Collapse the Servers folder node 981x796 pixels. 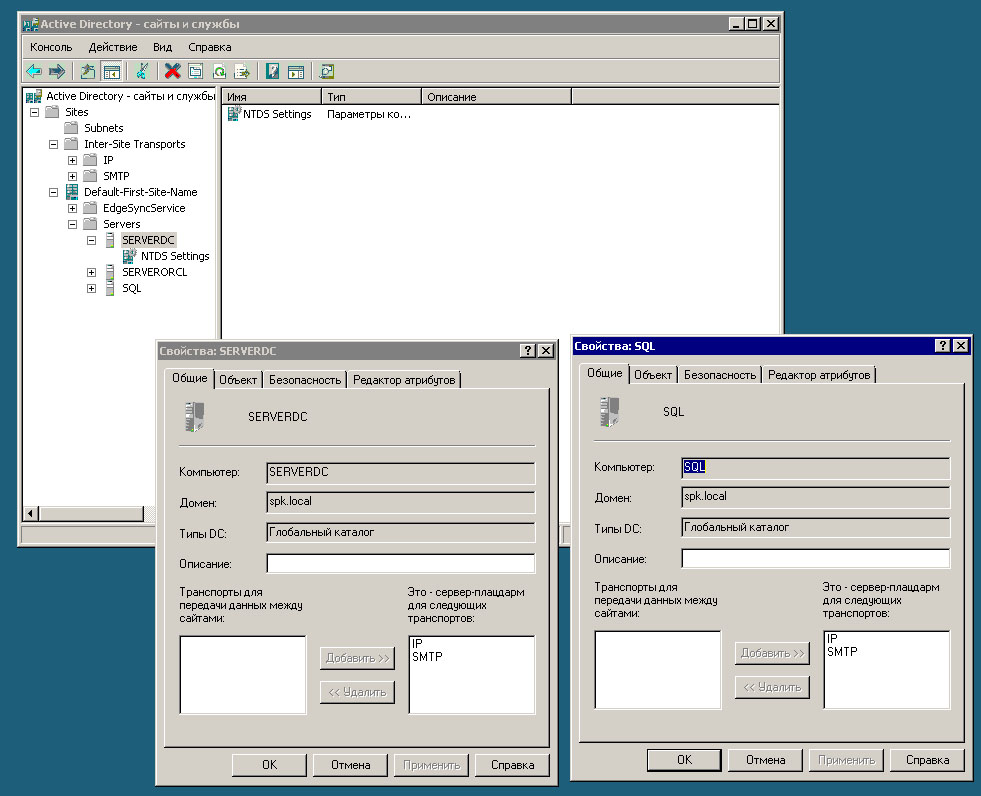tap(73, 225)
